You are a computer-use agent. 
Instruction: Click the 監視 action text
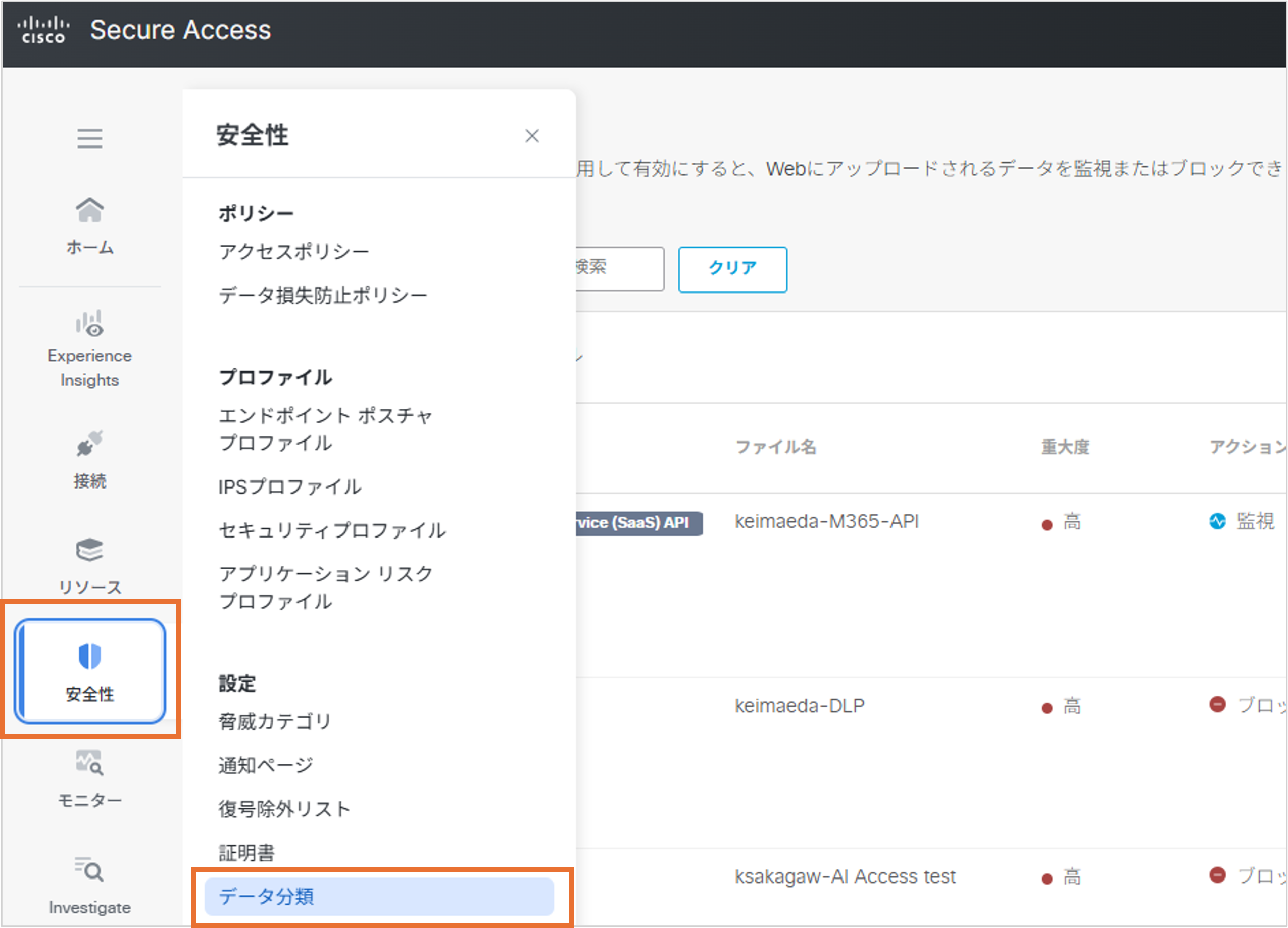(1256, 521)
